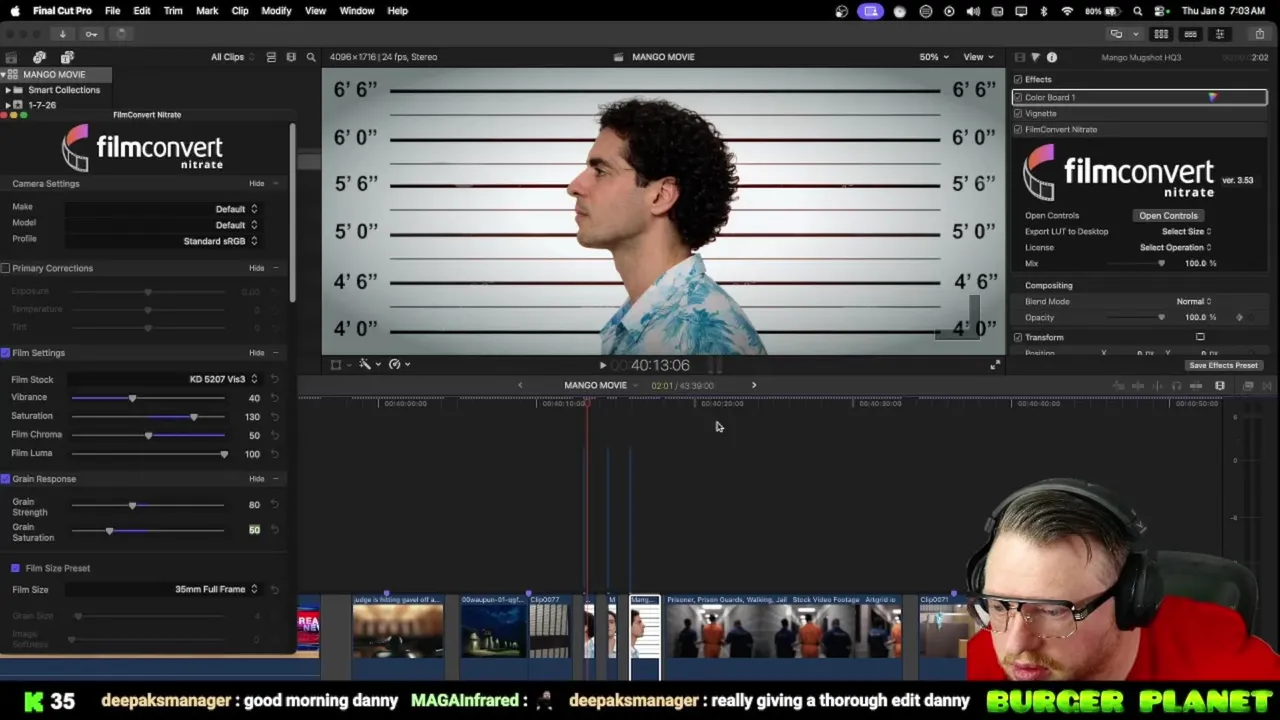Open the Export LUT Select Size dropdown

click(1186, 231)
